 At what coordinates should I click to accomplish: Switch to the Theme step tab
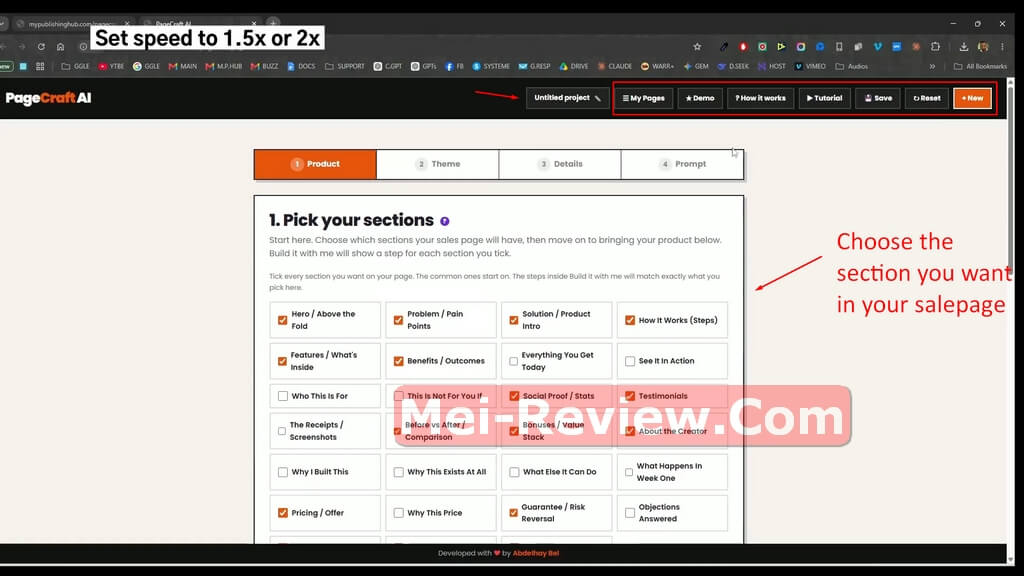(438, 164)
